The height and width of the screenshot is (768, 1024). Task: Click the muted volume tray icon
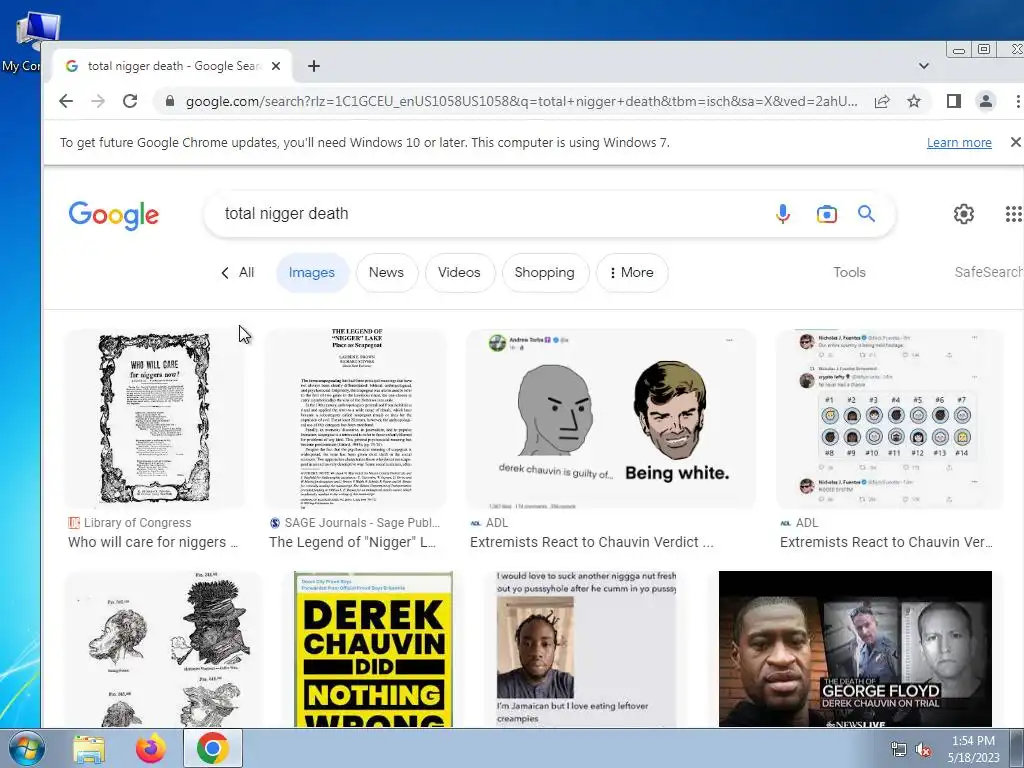923,750
